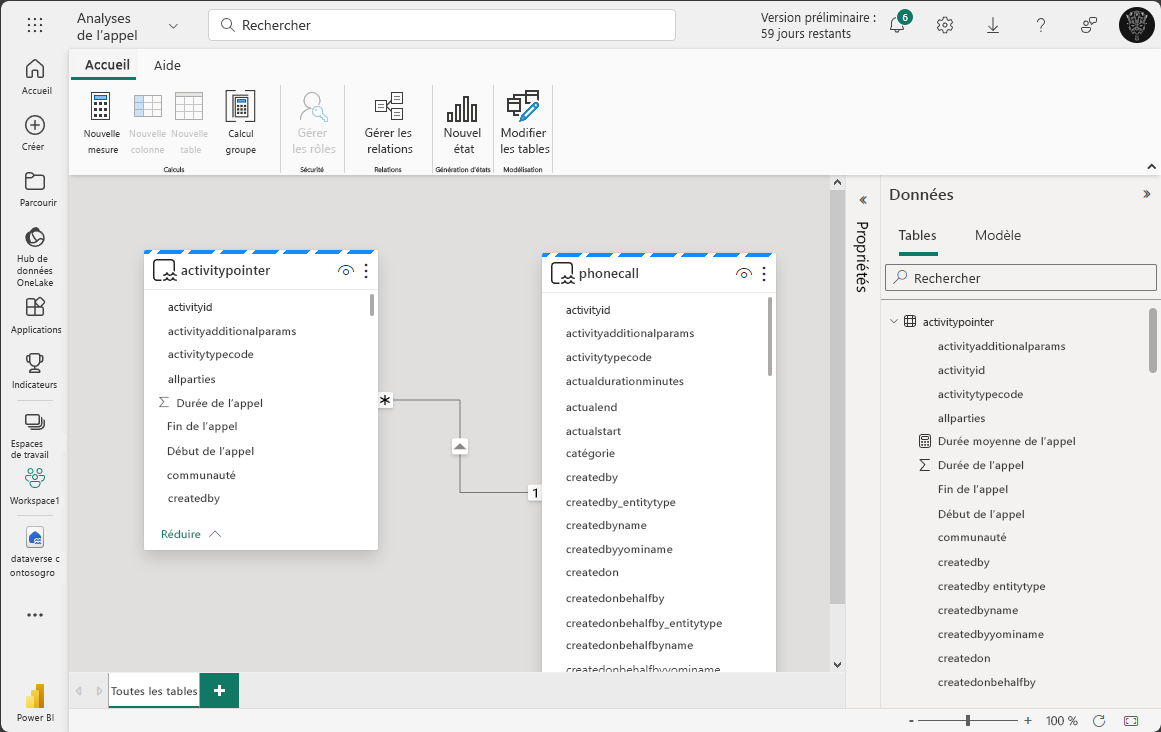Click the zoom out minus button

tap(911, 720)
